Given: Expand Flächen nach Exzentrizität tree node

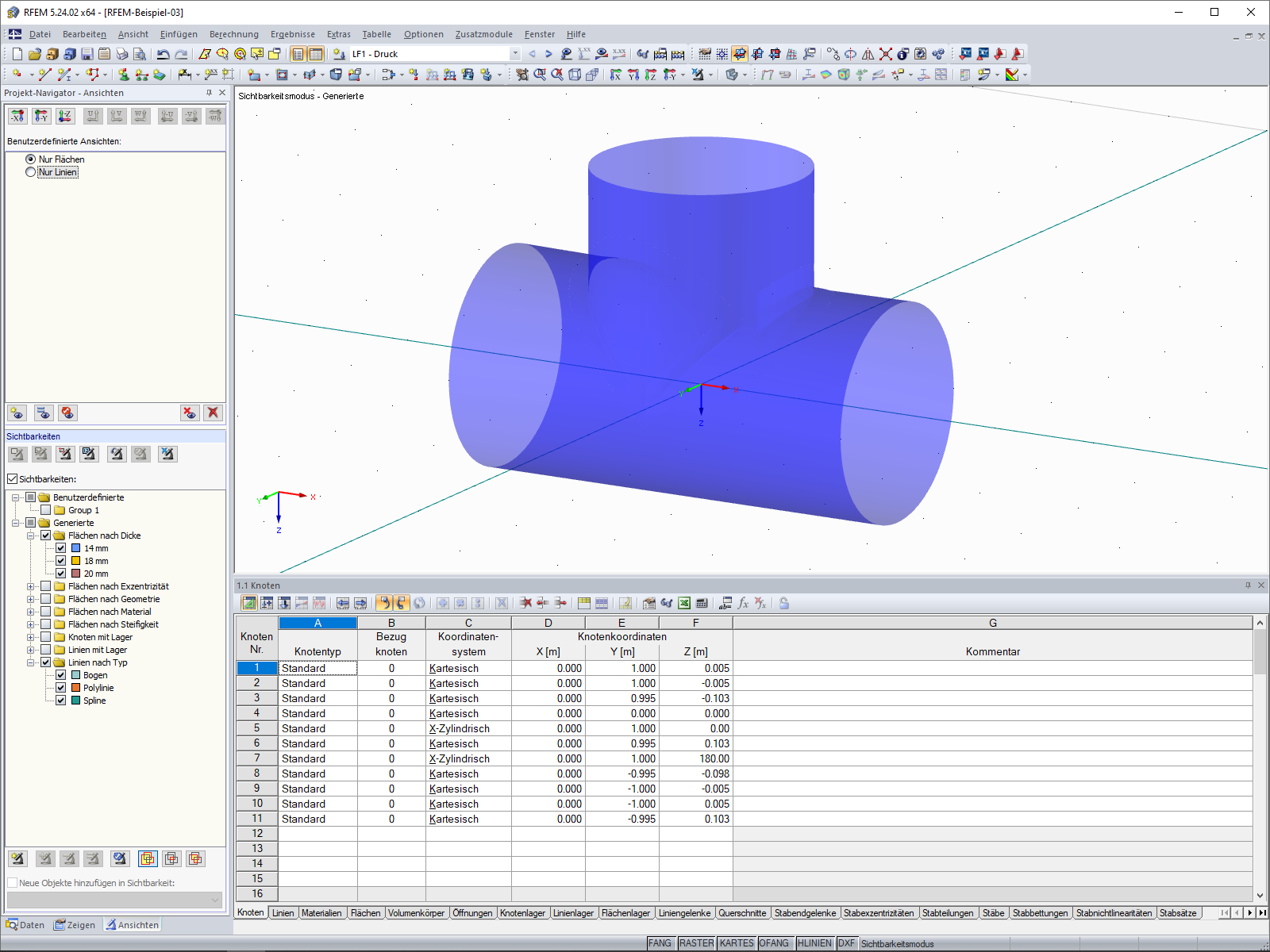Looking at the screenshot, I should 30,586.
